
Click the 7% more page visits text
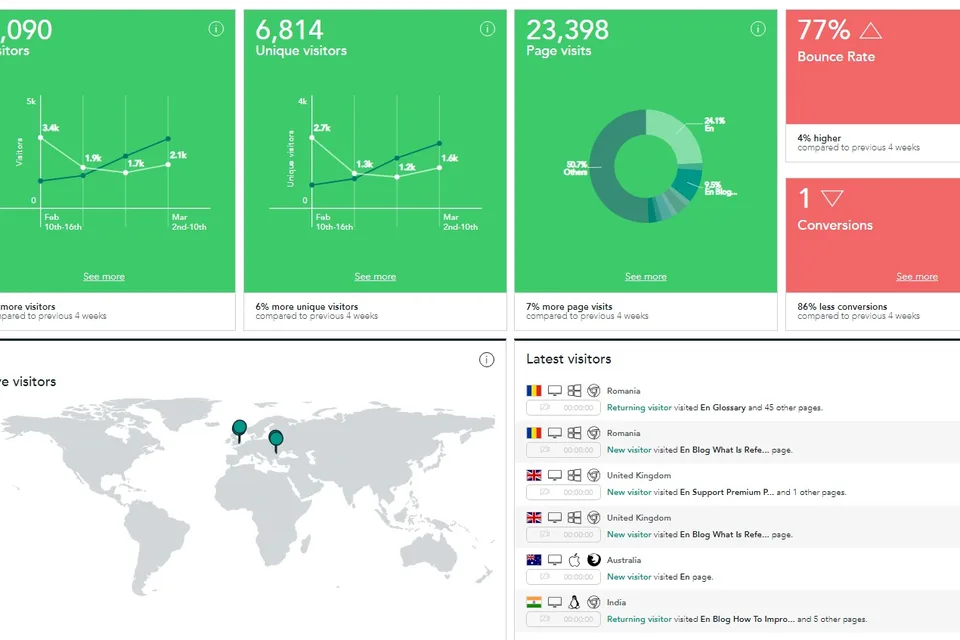569,306
